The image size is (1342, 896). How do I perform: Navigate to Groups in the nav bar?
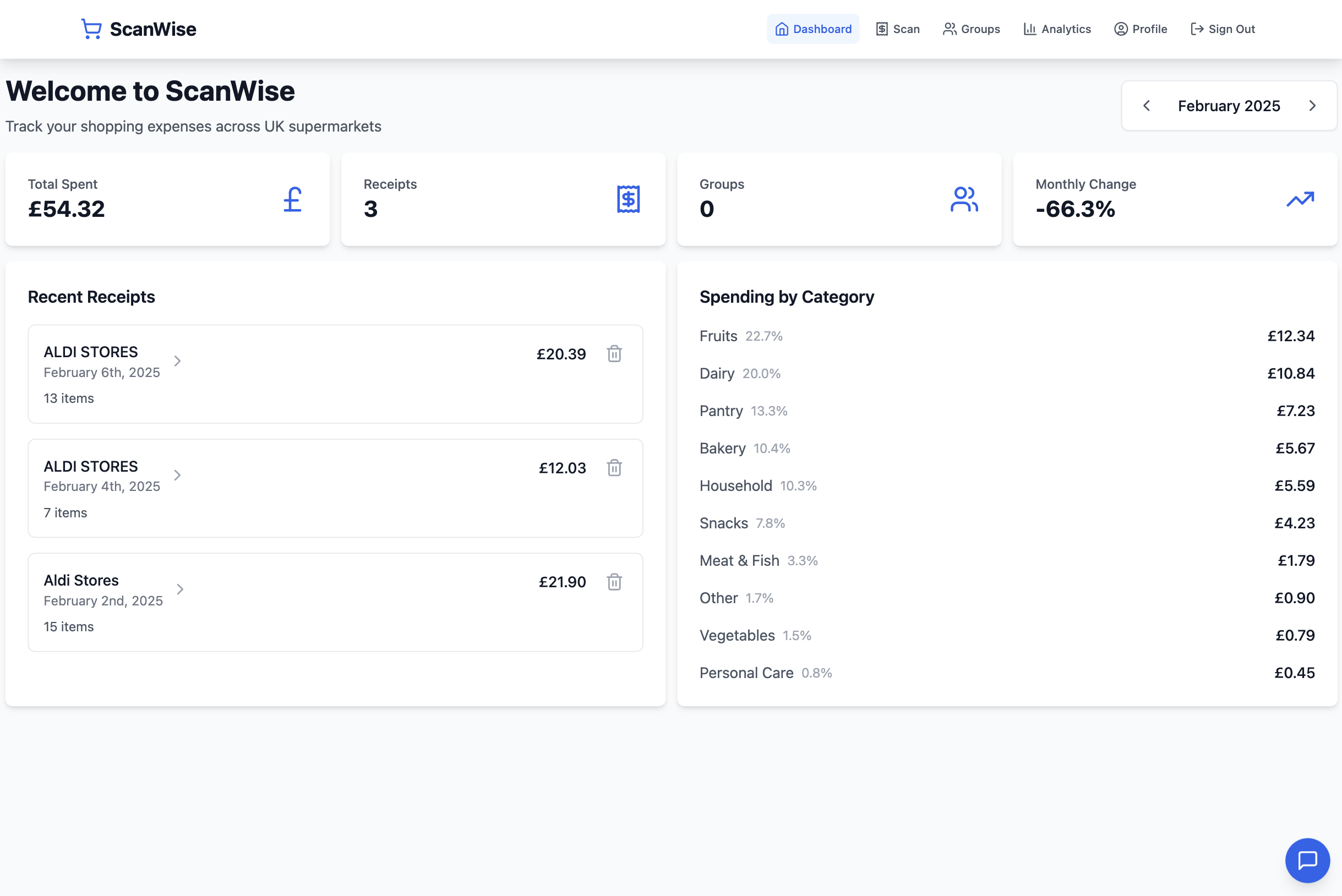tap(971, 29)
